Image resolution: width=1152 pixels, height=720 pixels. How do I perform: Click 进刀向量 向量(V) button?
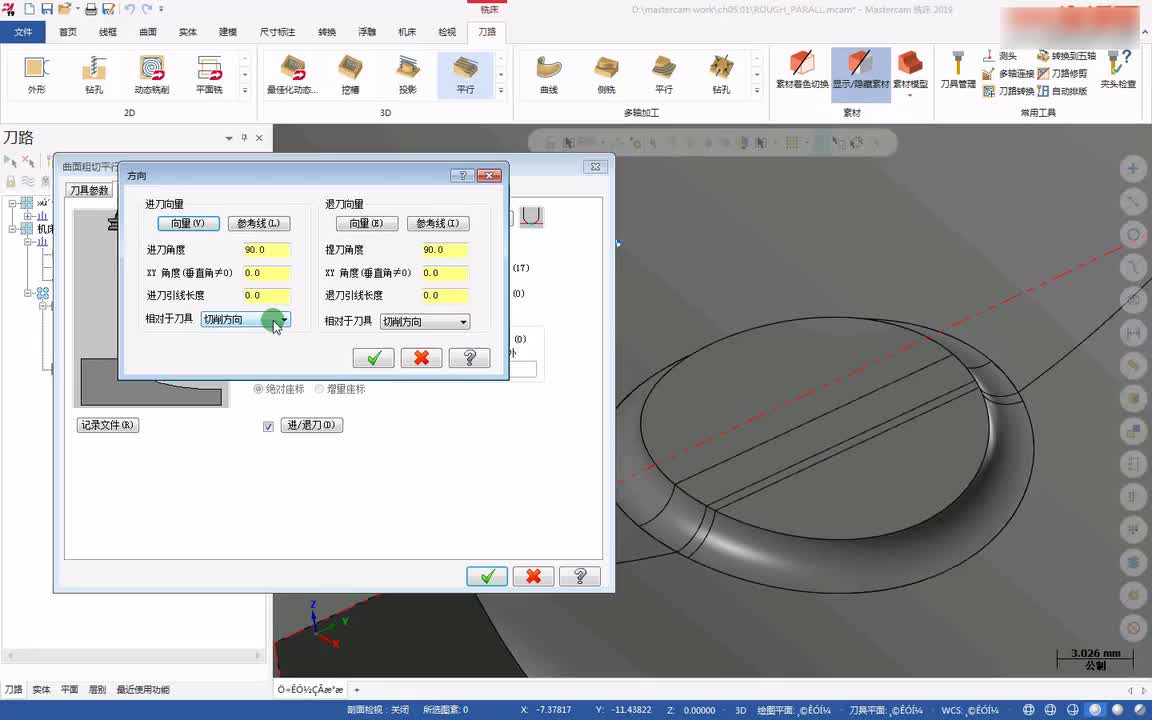coord(189,223)
